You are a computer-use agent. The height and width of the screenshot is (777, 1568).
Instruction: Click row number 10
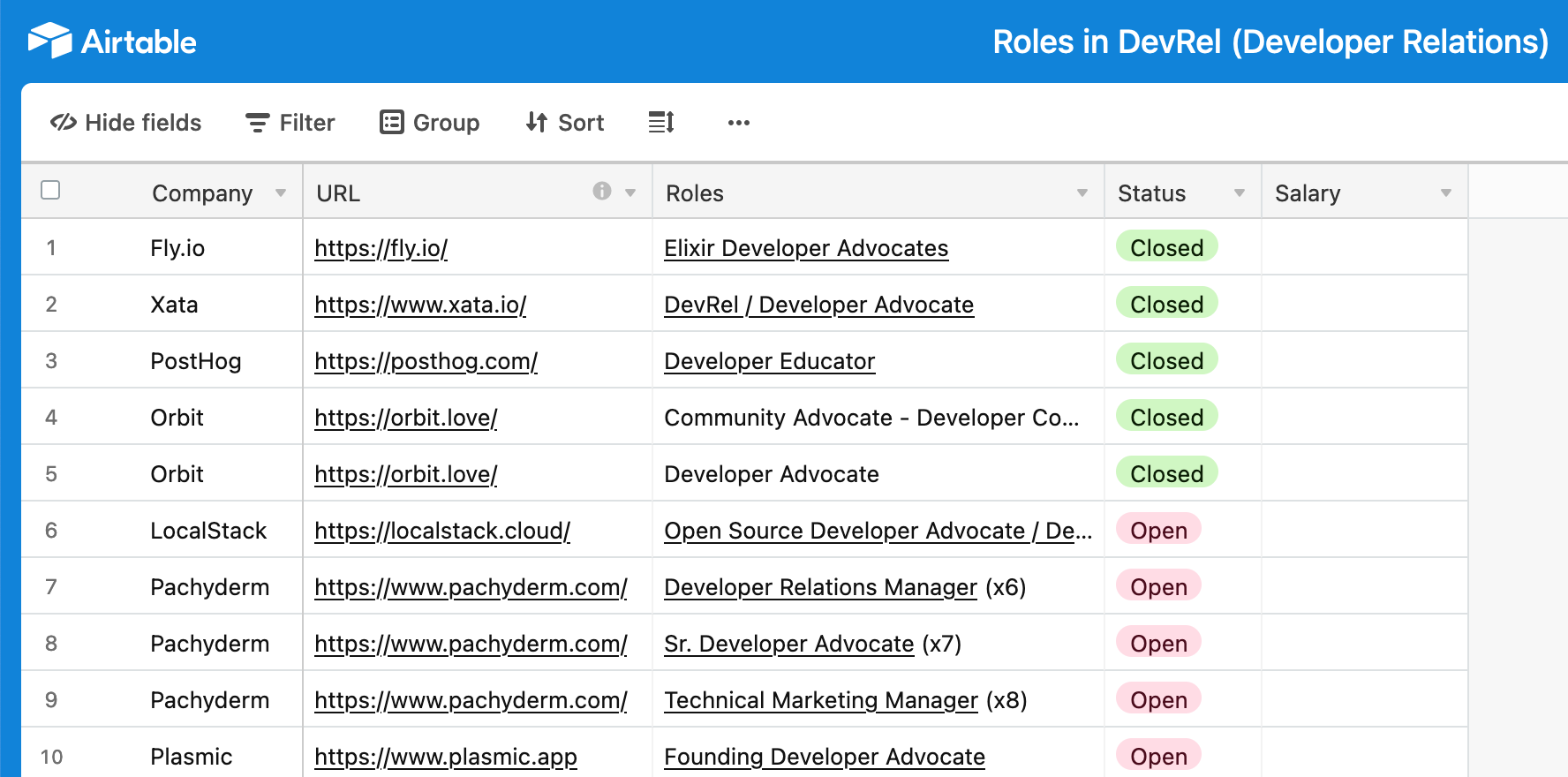tap(51, 757)
